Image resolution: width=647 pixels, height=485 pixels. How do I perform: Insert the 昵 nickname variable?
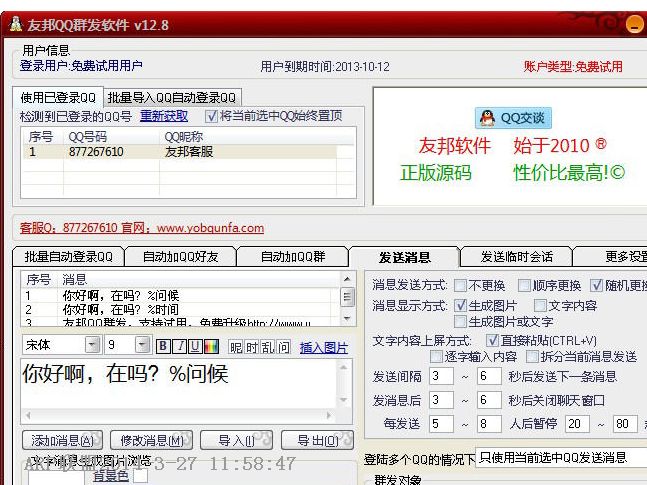pos(237,347)
